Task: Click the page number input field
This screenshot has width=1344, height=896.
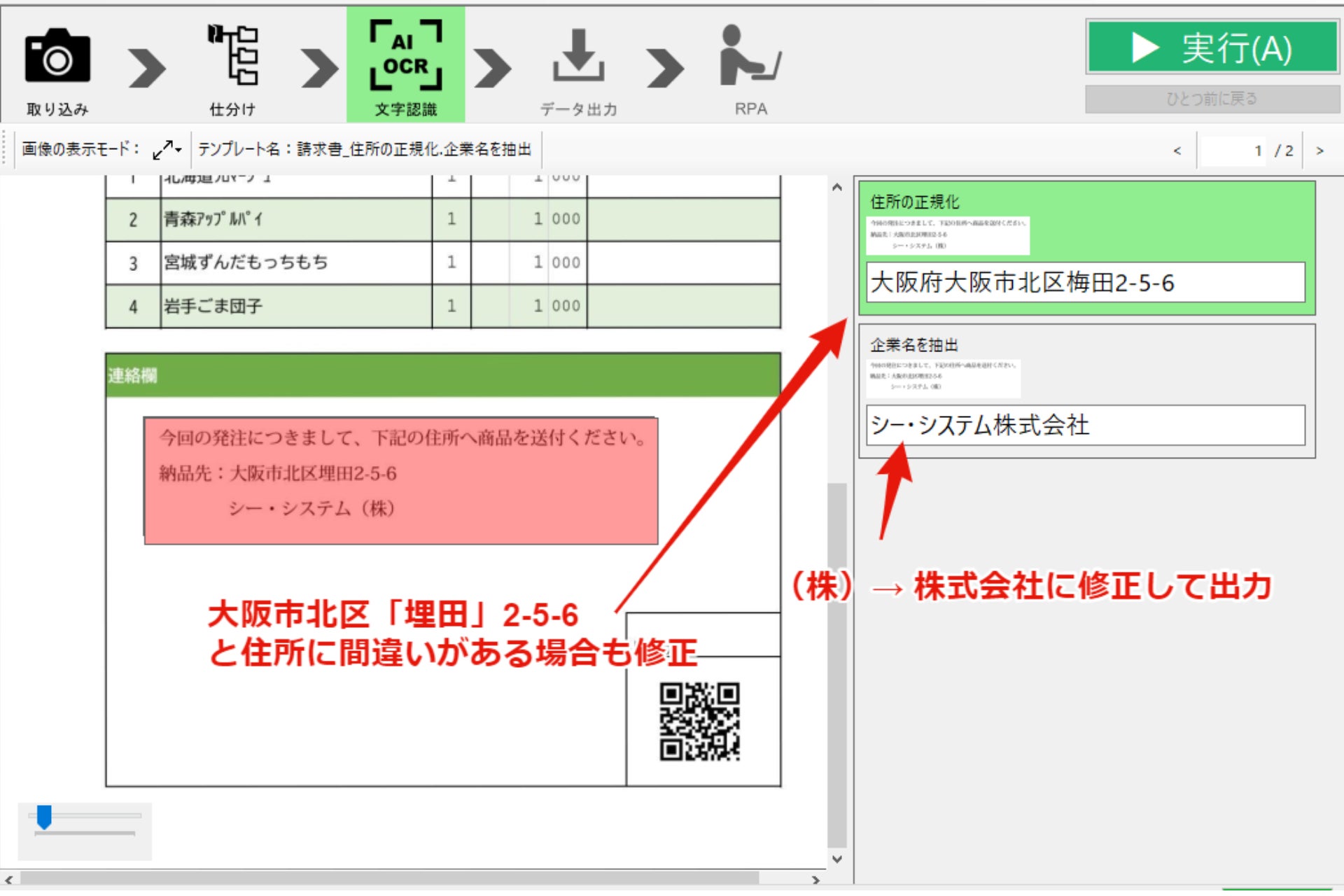Action: point(1233,150)
